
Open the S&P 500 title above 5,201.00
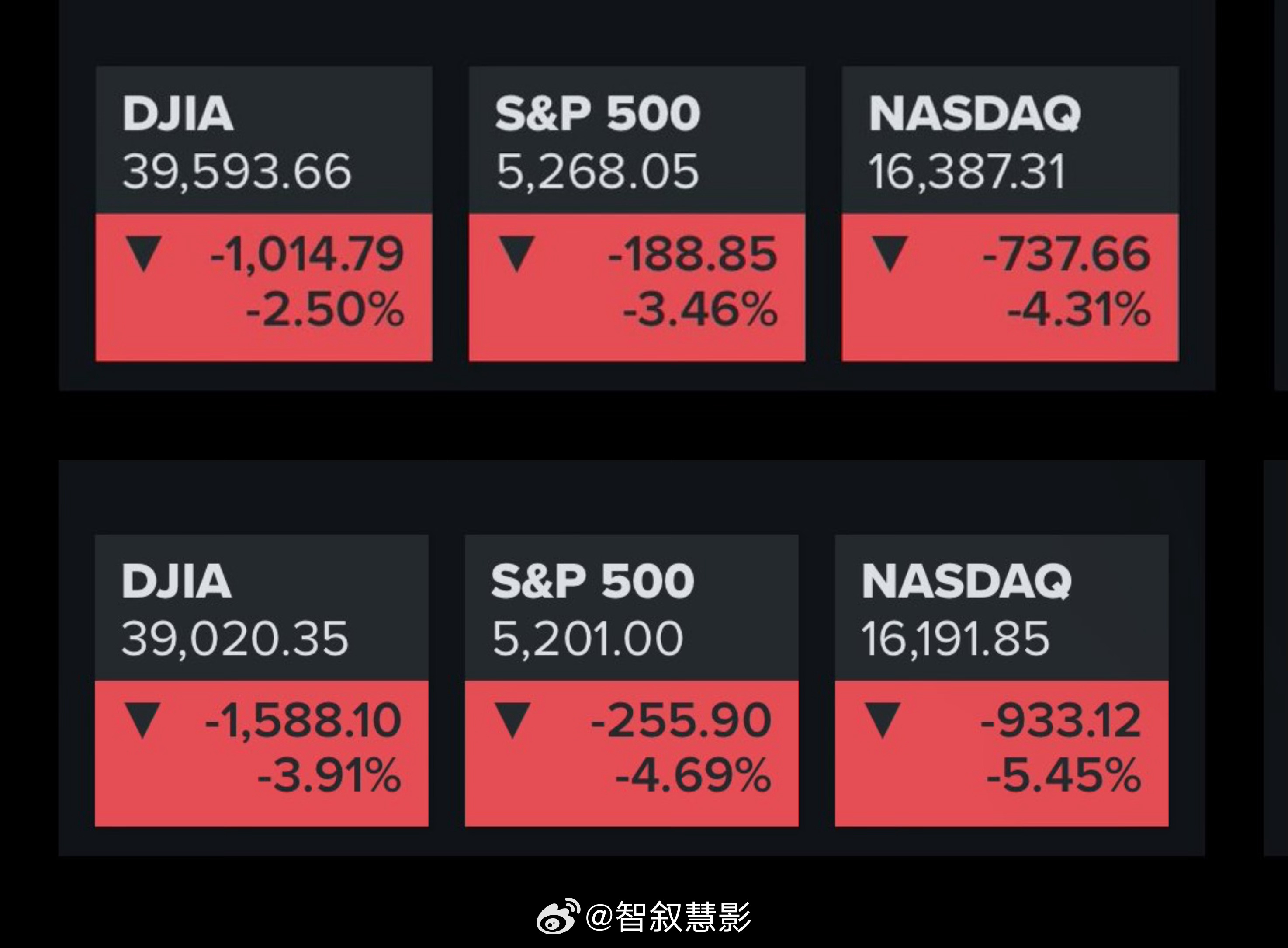(x=592, y=581)
